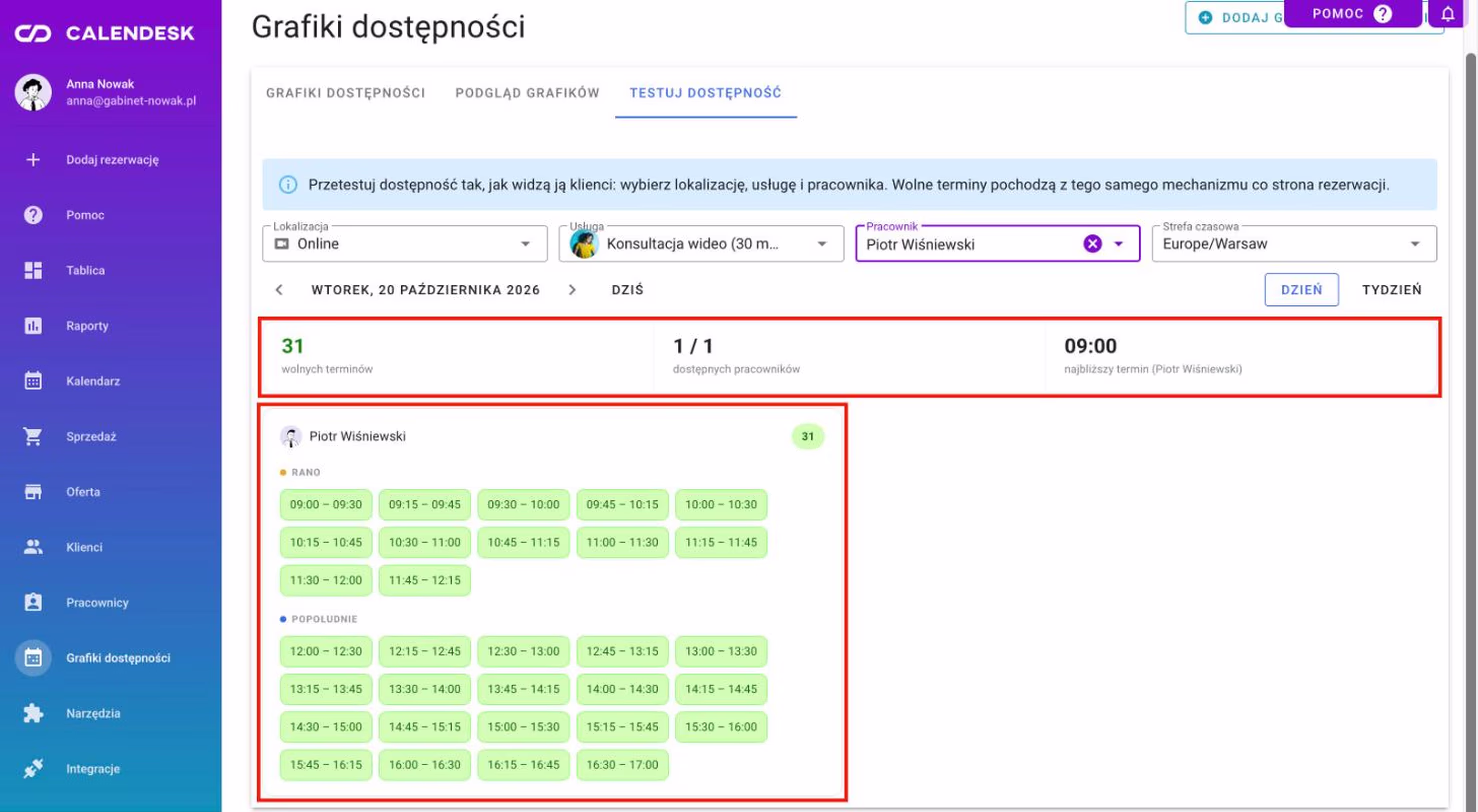Click the Calendesk logo icon
Viewport: 1478px width, 812px height.
33,34
